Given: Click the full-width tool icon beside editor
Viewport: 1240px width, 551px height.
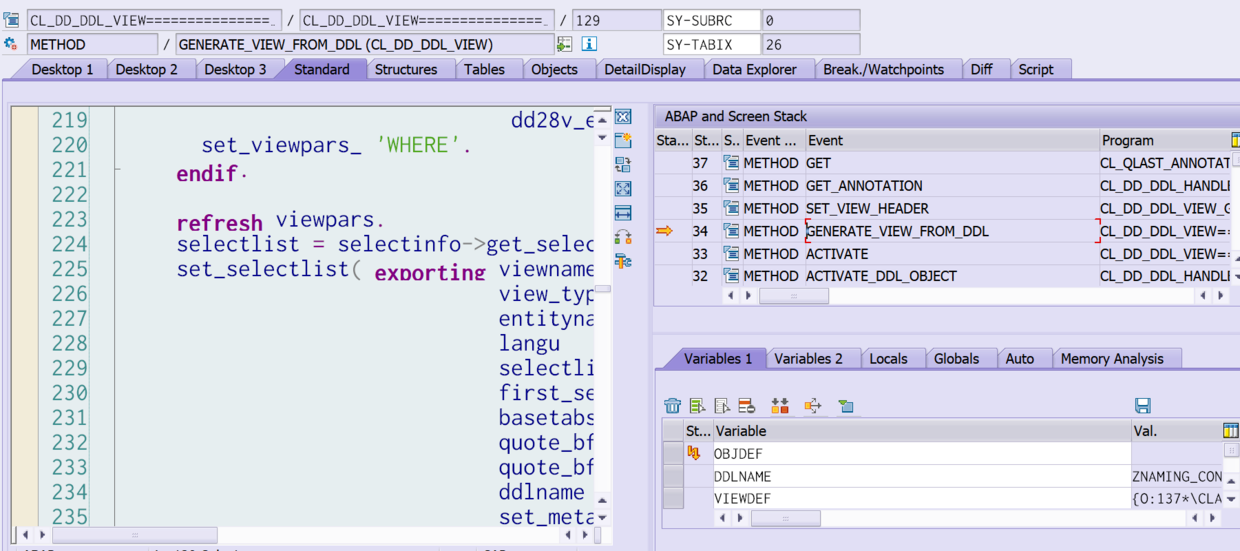Looking at the screenshot, I should point(623,213).
